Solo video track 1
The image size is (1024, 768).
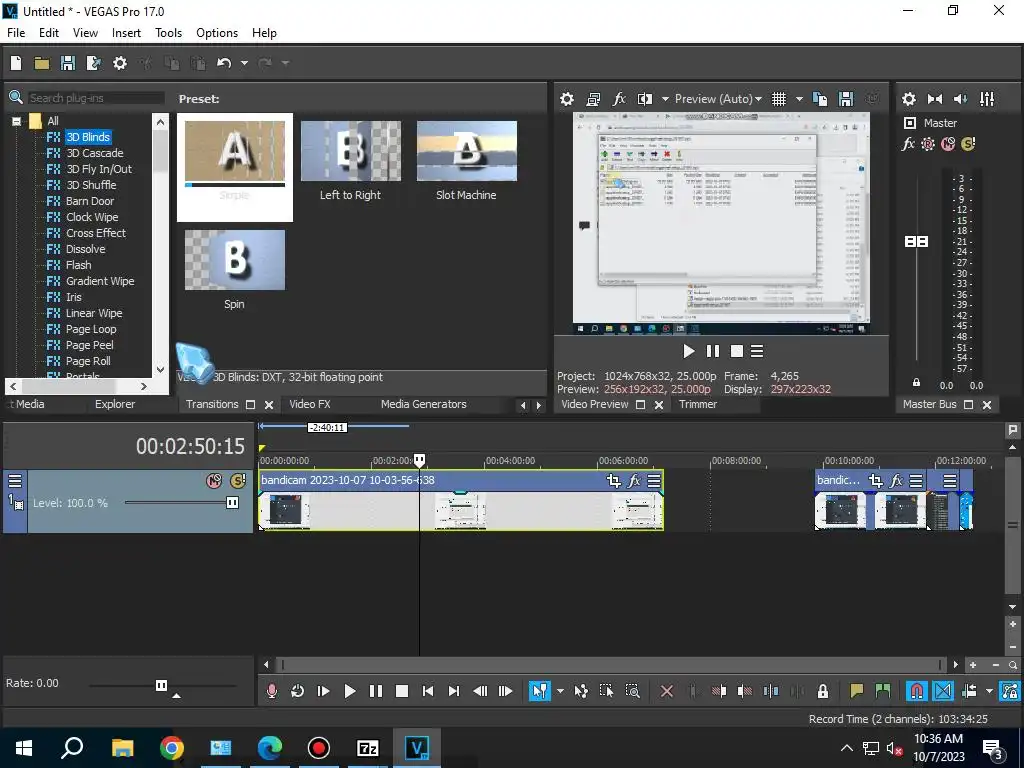(238, 481)
